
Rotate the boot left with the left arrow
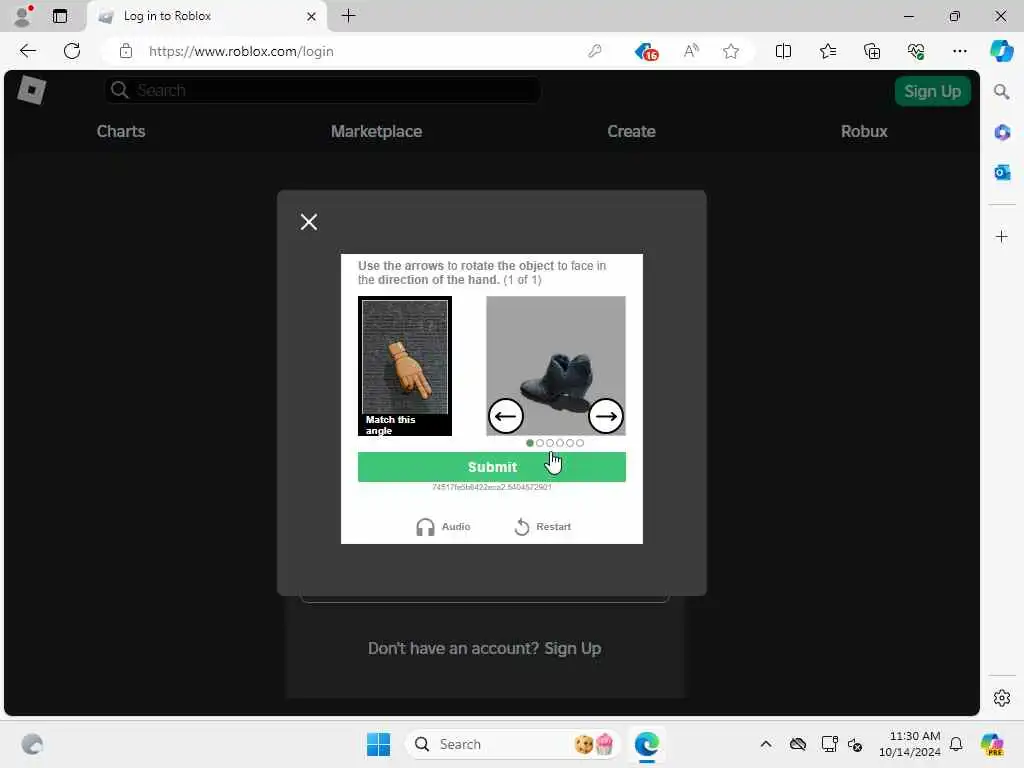click(505, 416)
